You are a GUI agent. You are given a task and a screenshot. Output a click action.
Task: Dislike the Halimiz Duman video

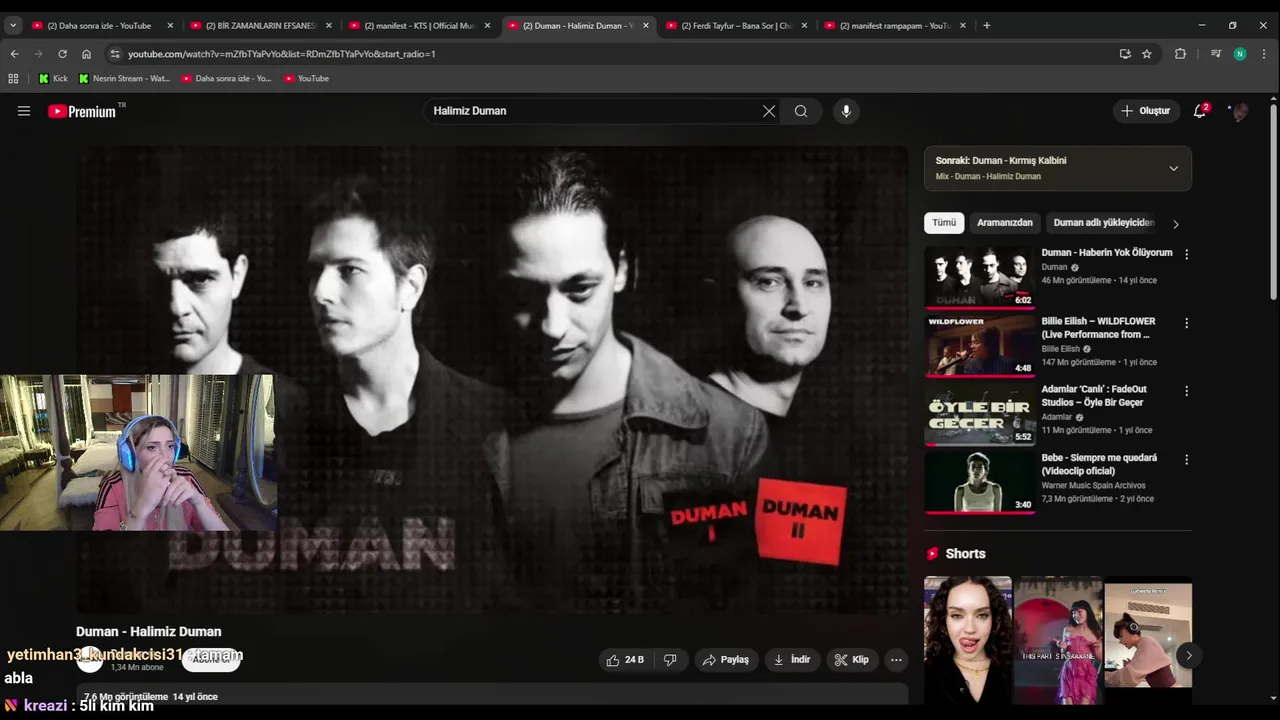[x=670, y=660]
